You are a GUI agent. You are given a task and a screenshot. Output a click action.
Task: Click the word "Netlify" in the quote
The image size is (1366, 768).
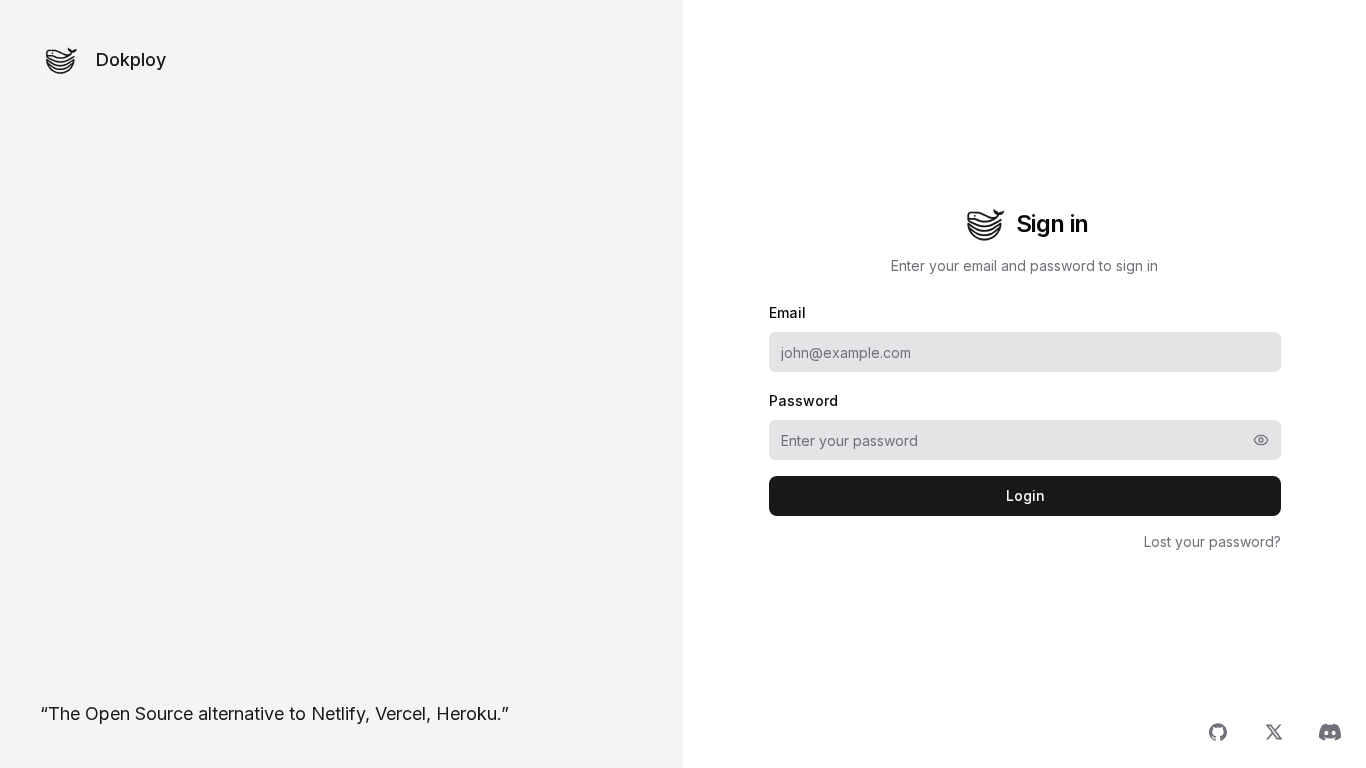[339, 714]
